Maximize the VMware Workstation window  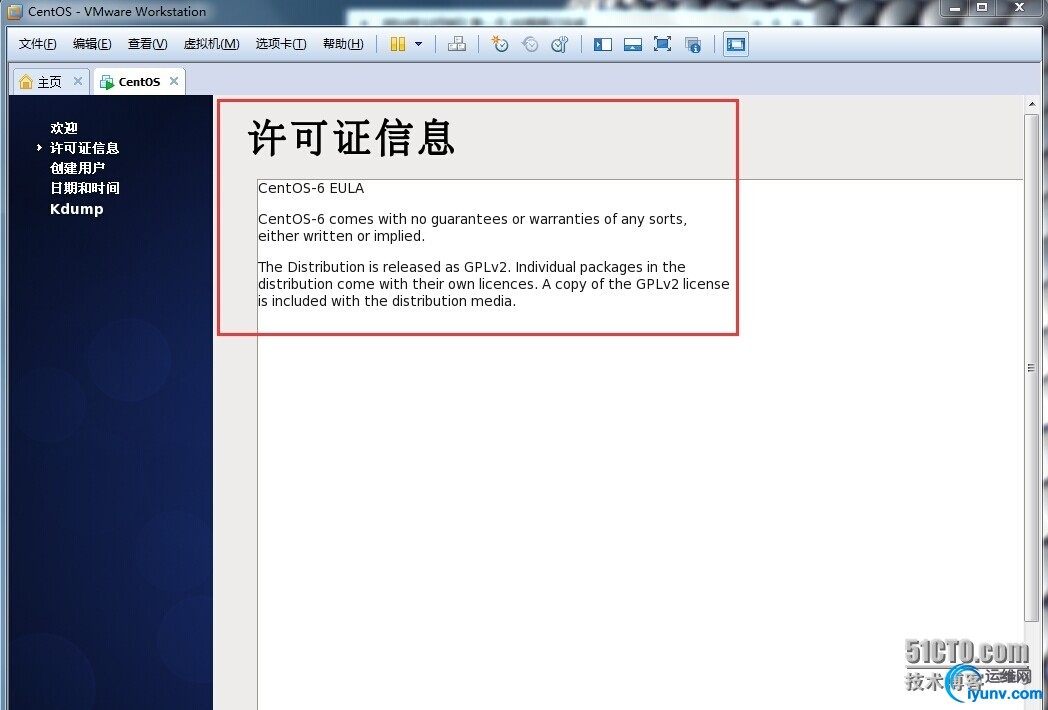coord(982,8)
